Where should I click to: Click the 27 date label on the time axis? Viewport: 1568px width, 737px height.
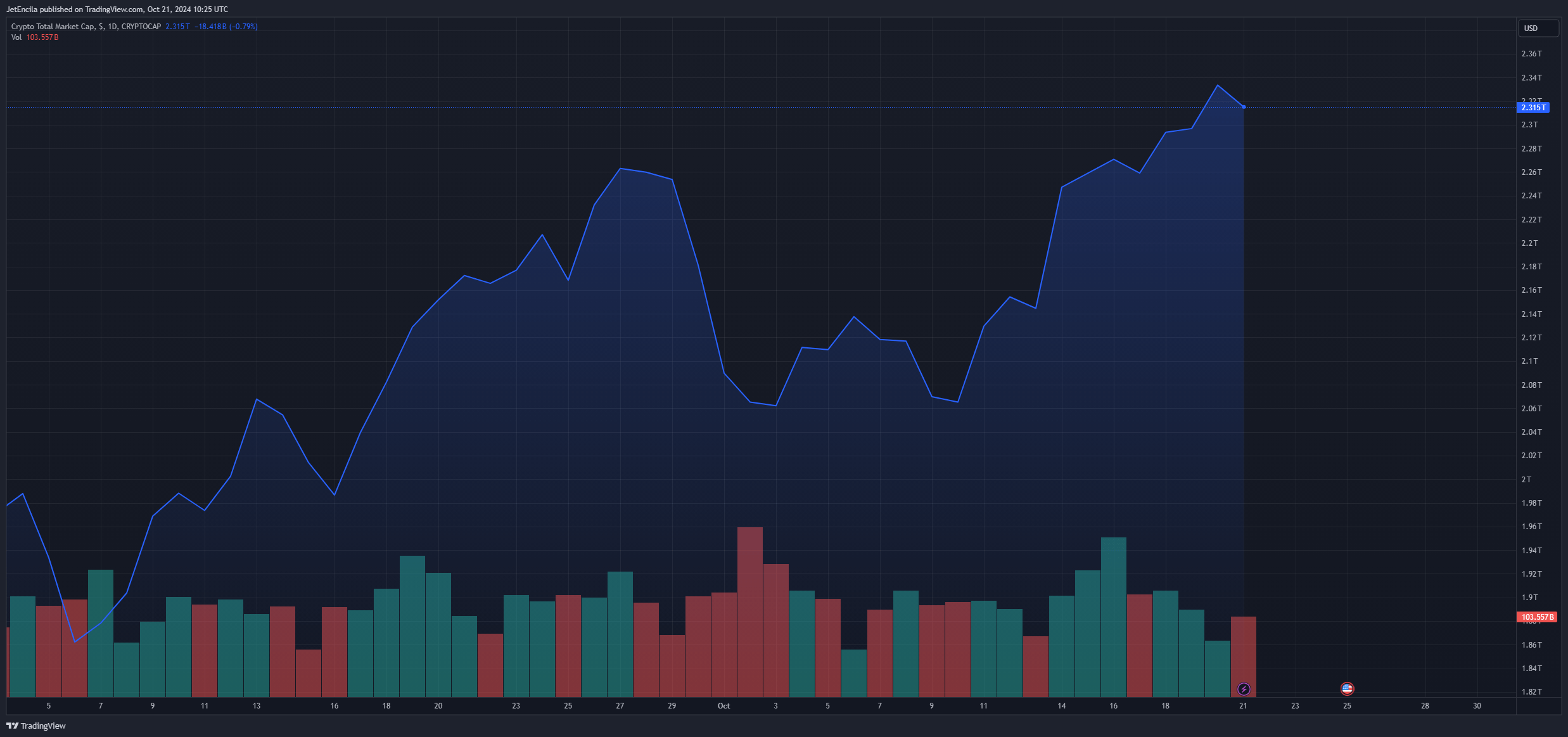coord(620,706)
